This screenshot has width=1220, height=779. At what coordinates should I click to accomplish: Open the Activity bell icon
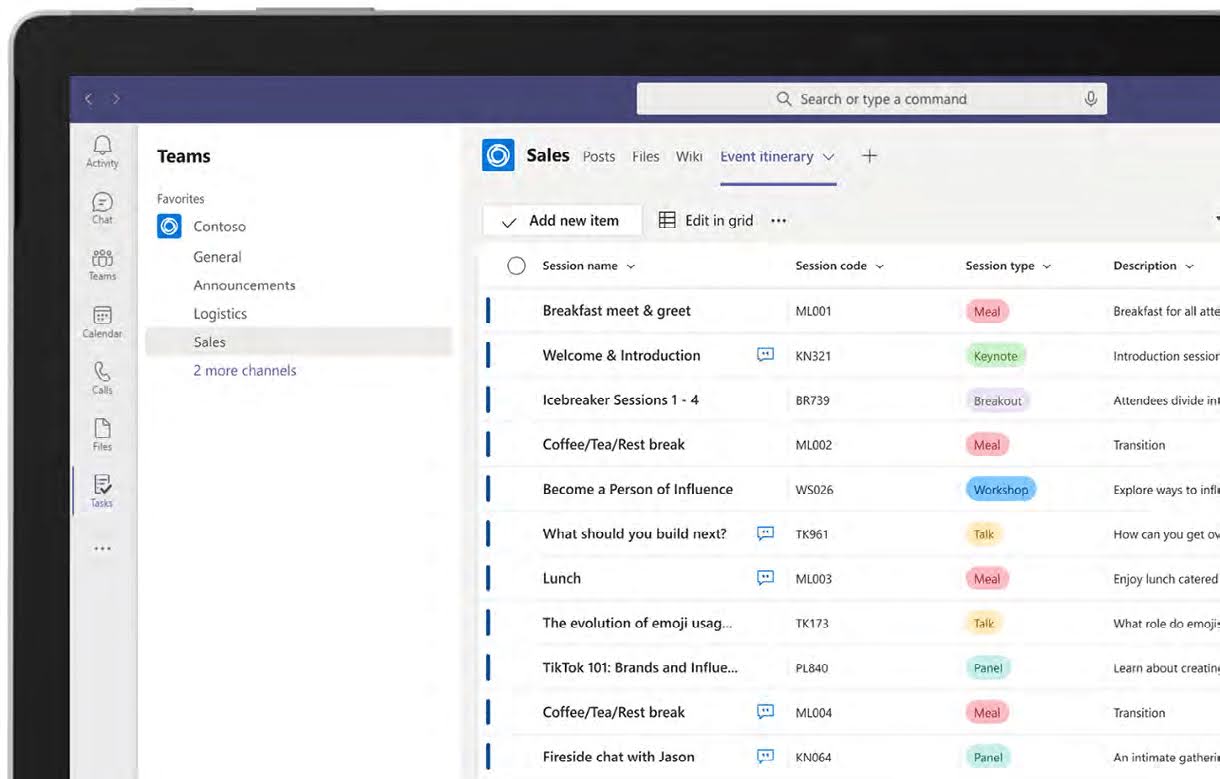(x=102, y=146)
